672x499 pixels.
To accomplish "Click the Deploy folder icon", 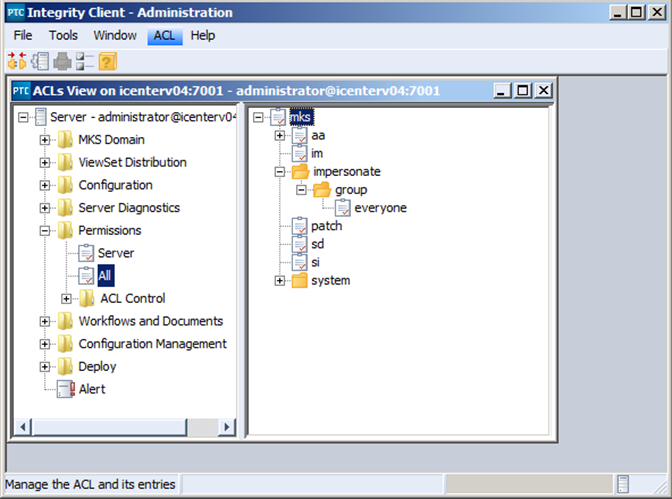I will point(66,367).
